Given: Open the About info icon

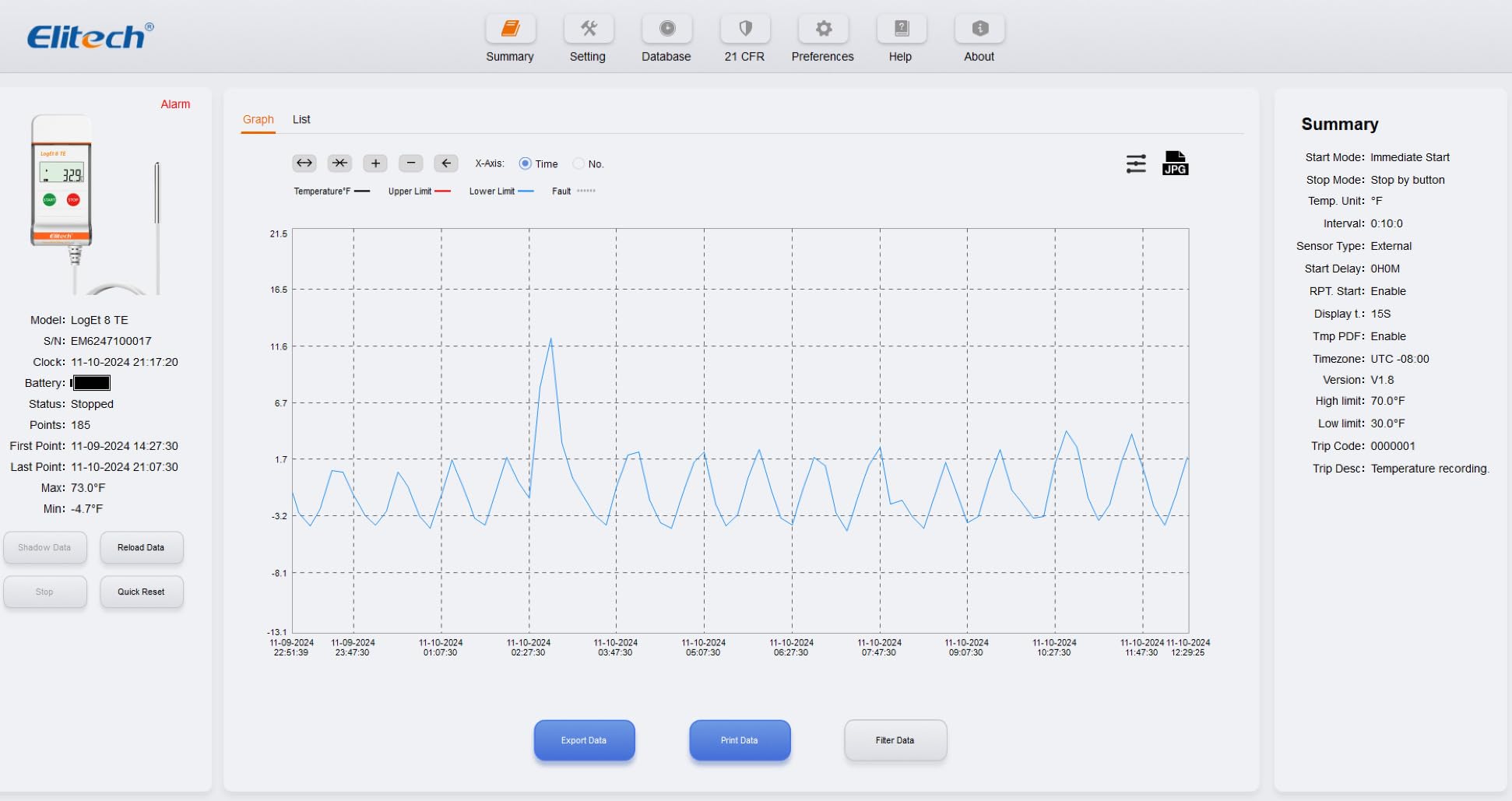Looking at the screenshot, I should pos(979,30).
